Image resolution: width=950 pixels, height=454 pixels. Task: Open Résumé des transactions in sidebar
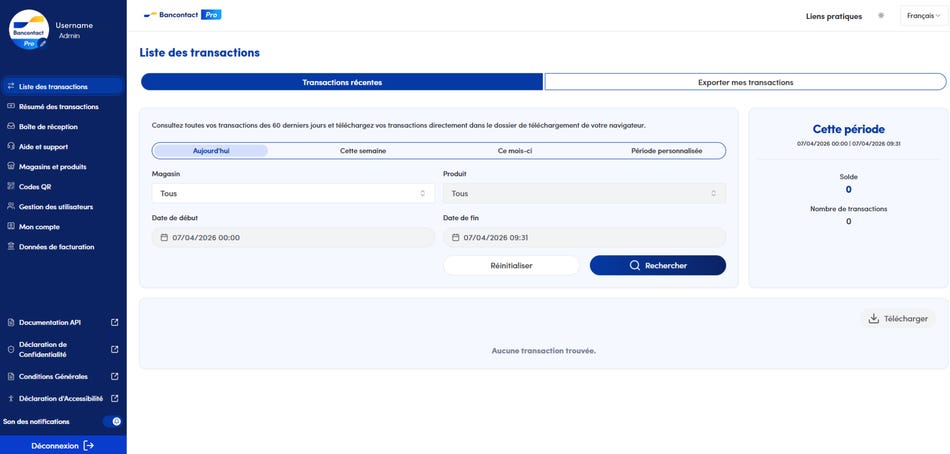(58, 107)
